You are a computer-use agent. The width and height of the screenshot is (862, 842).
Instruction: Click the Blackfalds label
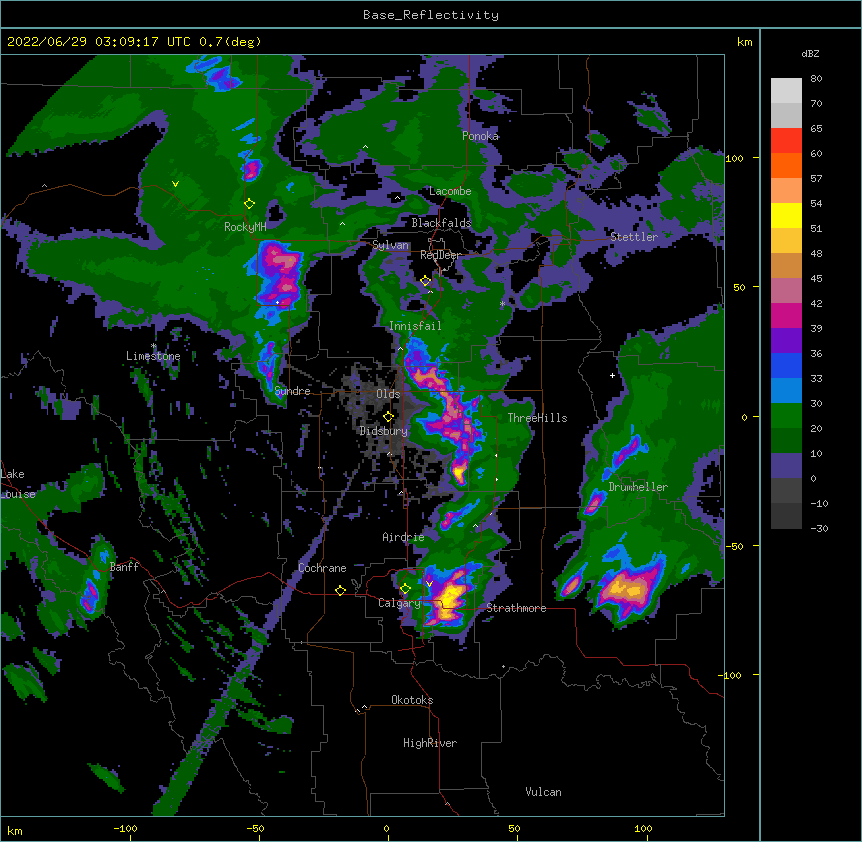441,223
